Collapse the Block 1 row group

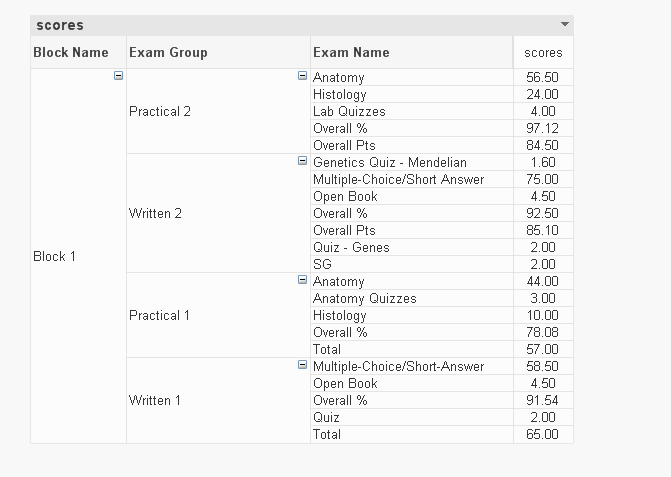119,76
